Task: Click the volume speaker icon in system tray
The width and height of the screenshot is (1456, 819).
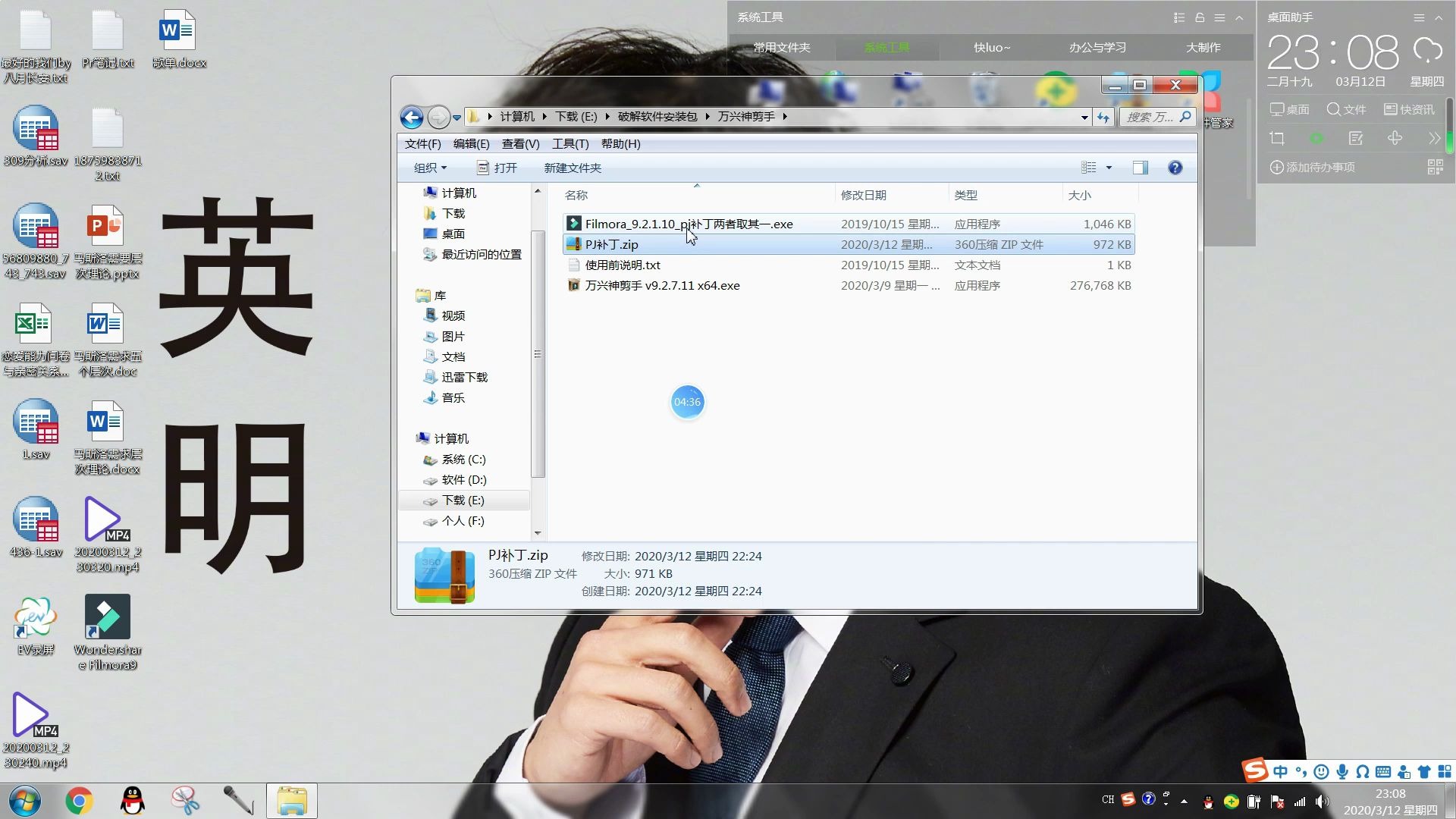Action: point(1321,802)
